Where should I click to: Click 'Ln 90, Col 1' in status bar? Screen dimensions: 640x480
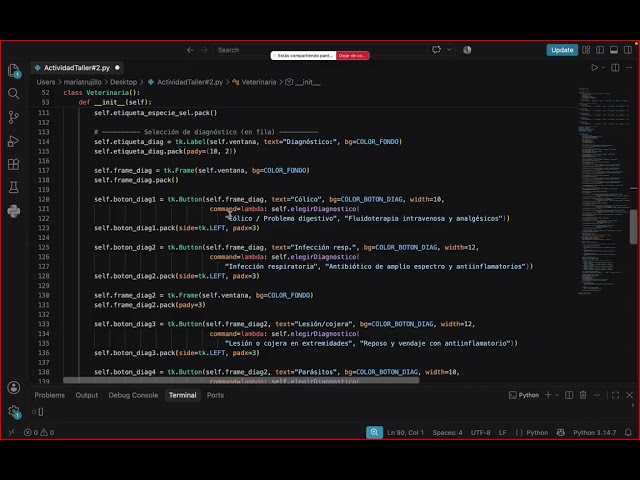click(x=405, y=432)
